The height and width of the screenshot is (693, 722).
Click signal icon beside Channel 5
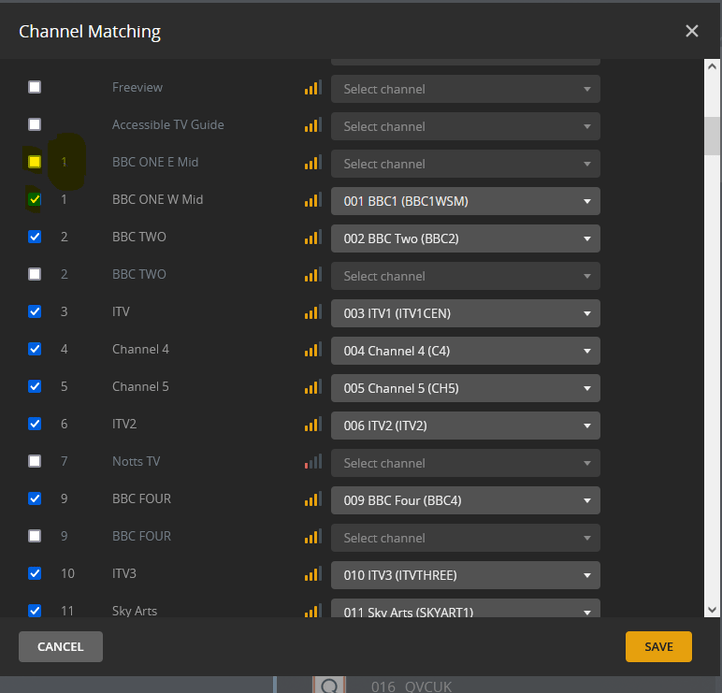313,386
